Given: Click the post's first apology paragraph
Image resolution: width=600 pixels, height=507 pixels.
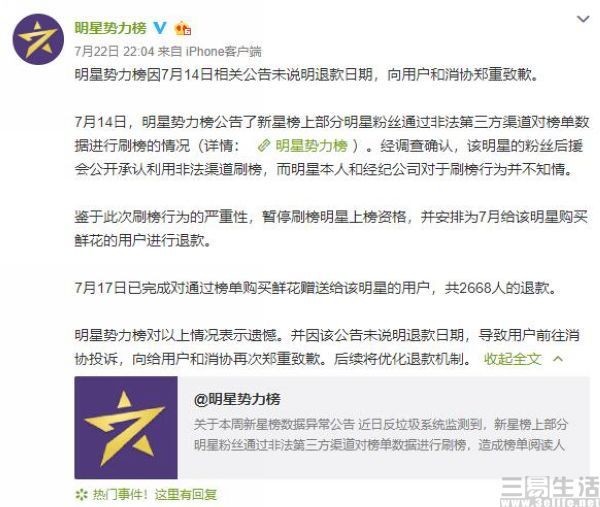Looking at the screenshot, I should tap(306, 74).
